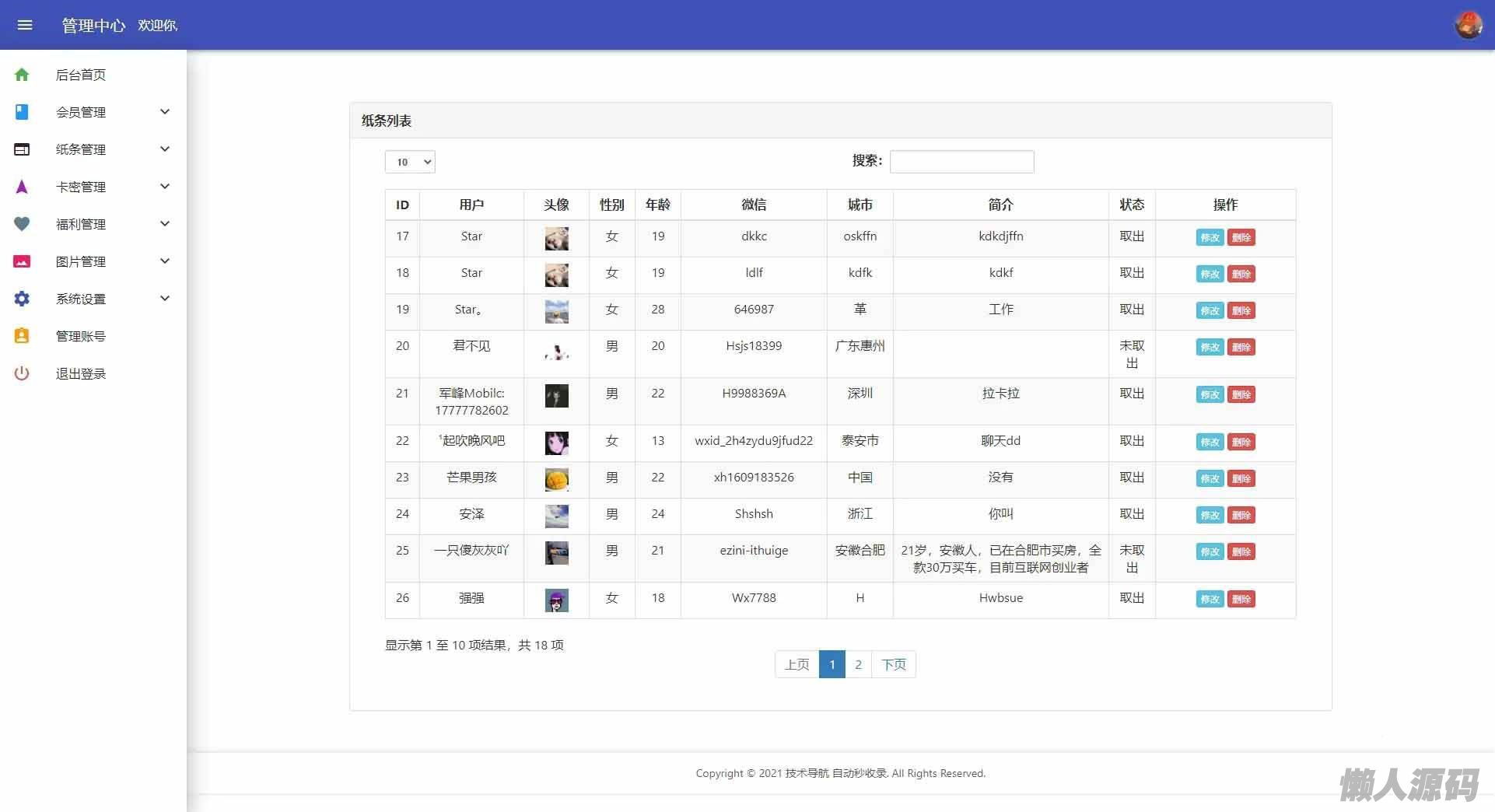Go to page 2 of results
Viewport: 1495px width, 812px height.
[858, 664]
